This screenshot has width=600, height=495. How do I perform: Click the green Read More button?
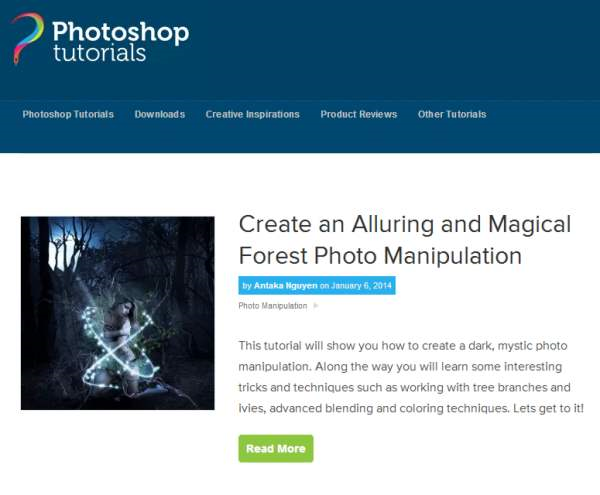pos(276,449)
